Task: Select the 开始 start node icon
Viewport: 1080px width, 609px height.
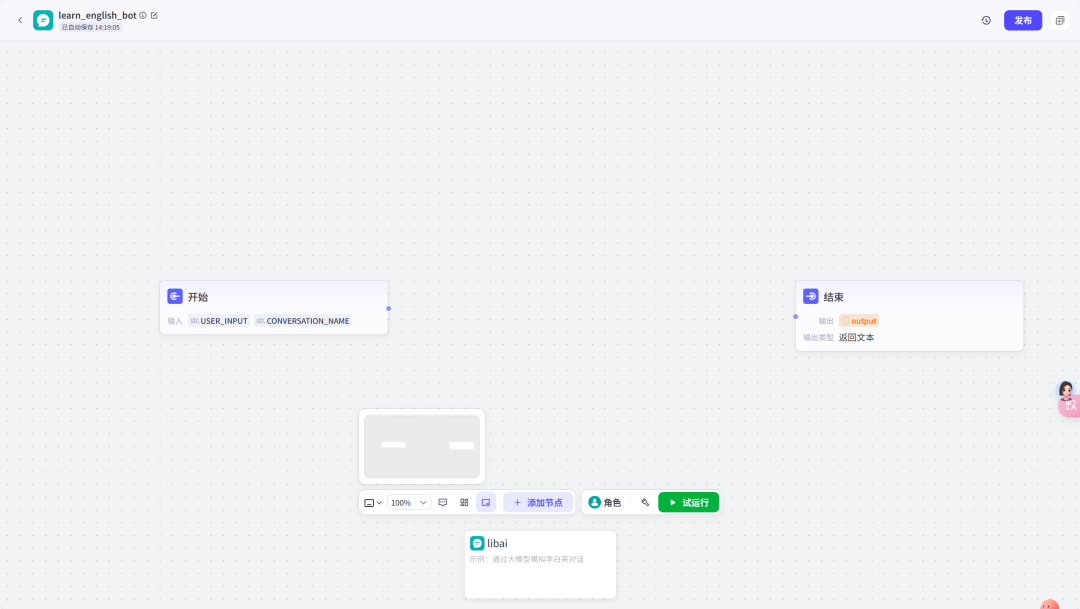Action: [x=175, y=296]
